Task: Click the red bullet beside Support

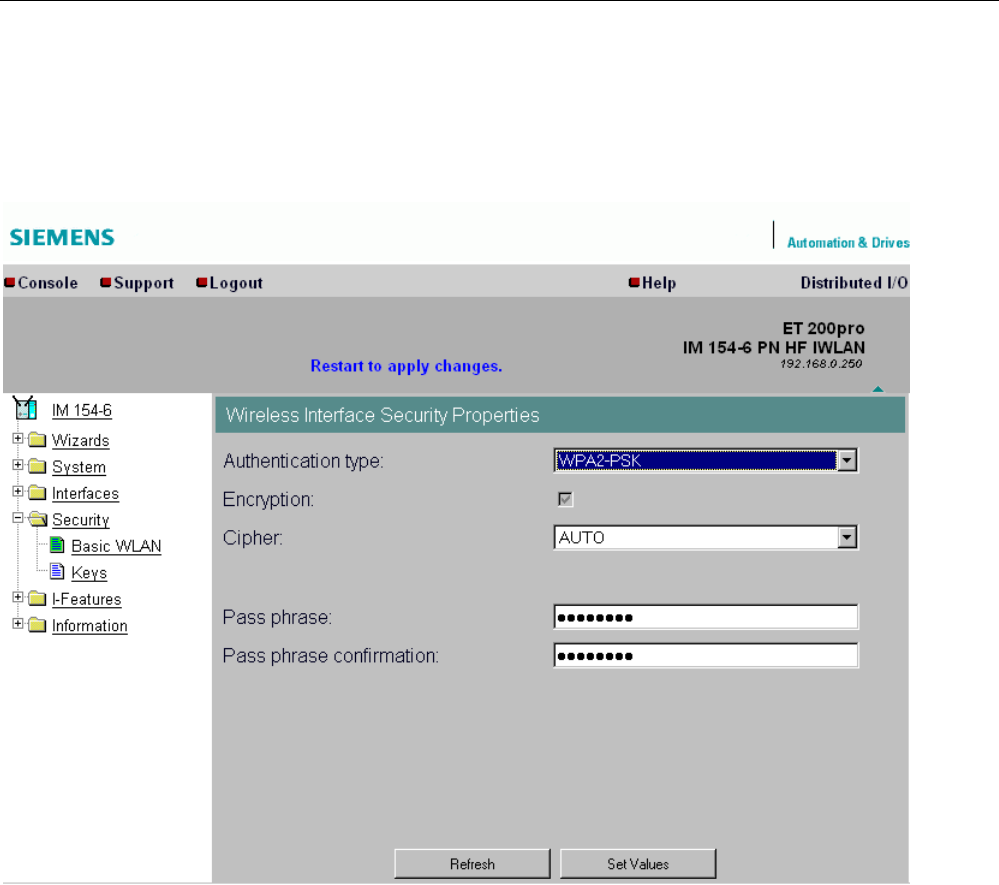Action: tap(106, 282)
